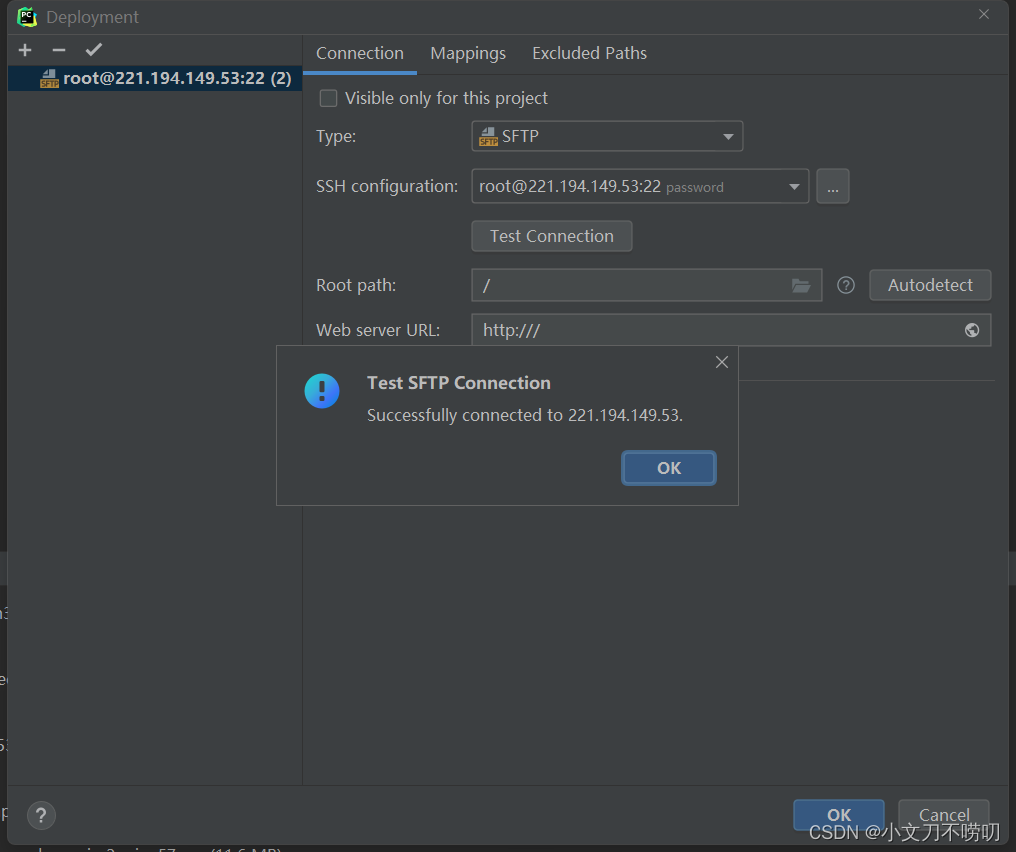Add a new deployment server with plus icon
1016x852 pixels.
(25, 50)
